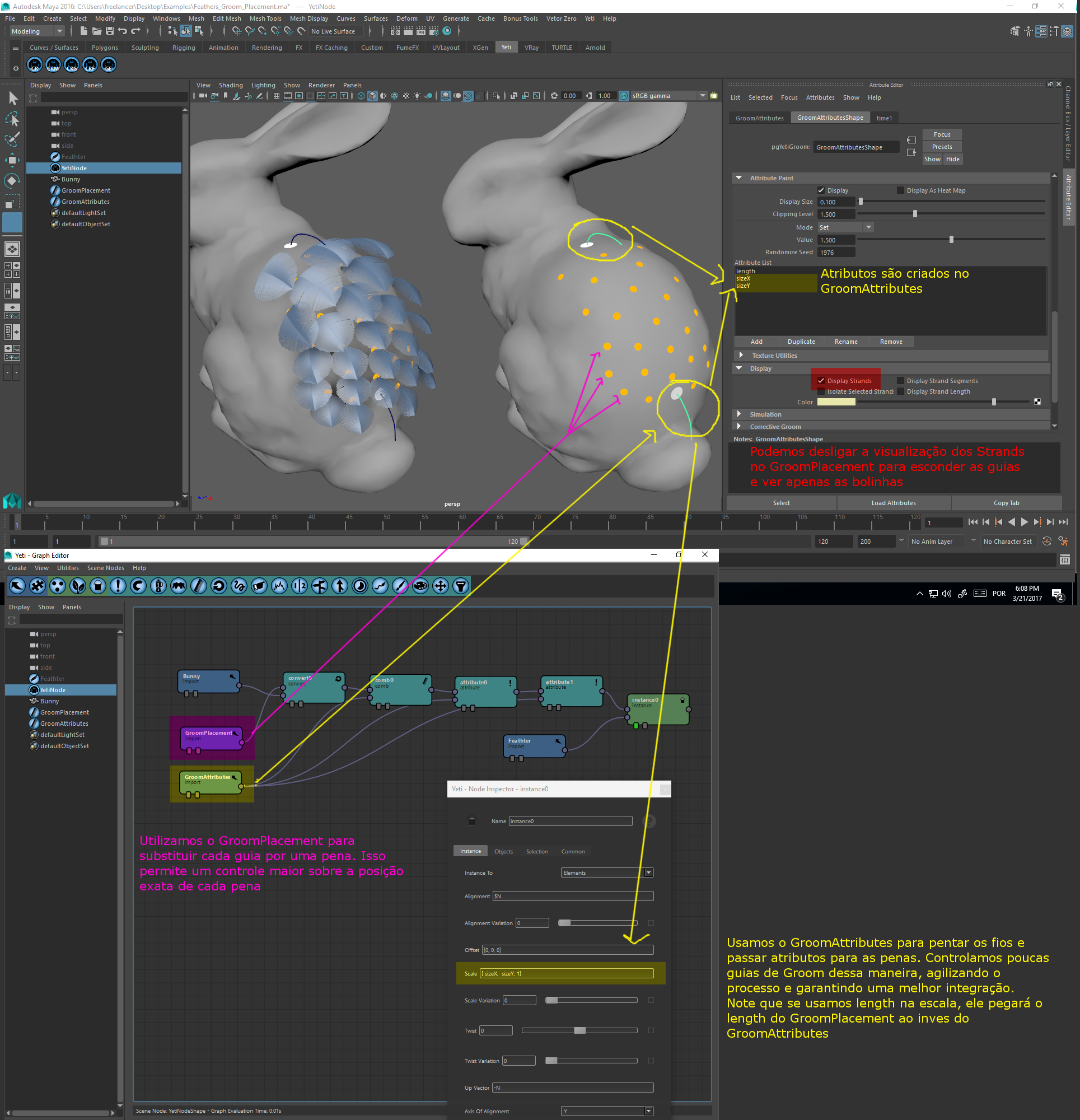The height and width of the screenshot is (1120, 1080).
Task: Enable Display As Heat Map
Action: pos(901,191)
